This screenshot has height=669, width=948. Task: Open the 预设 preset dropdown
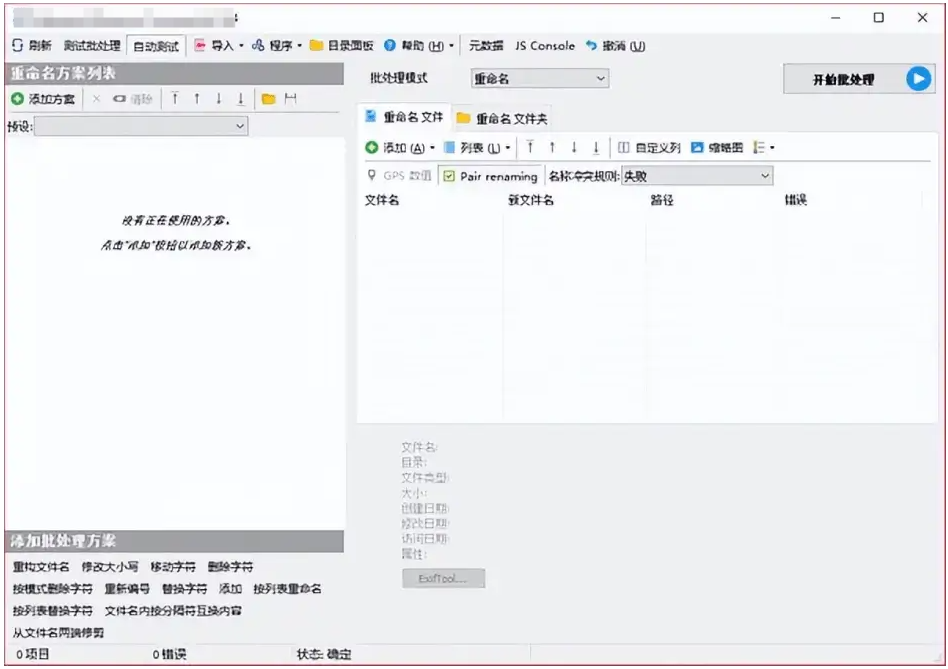[x=141, y=126]
